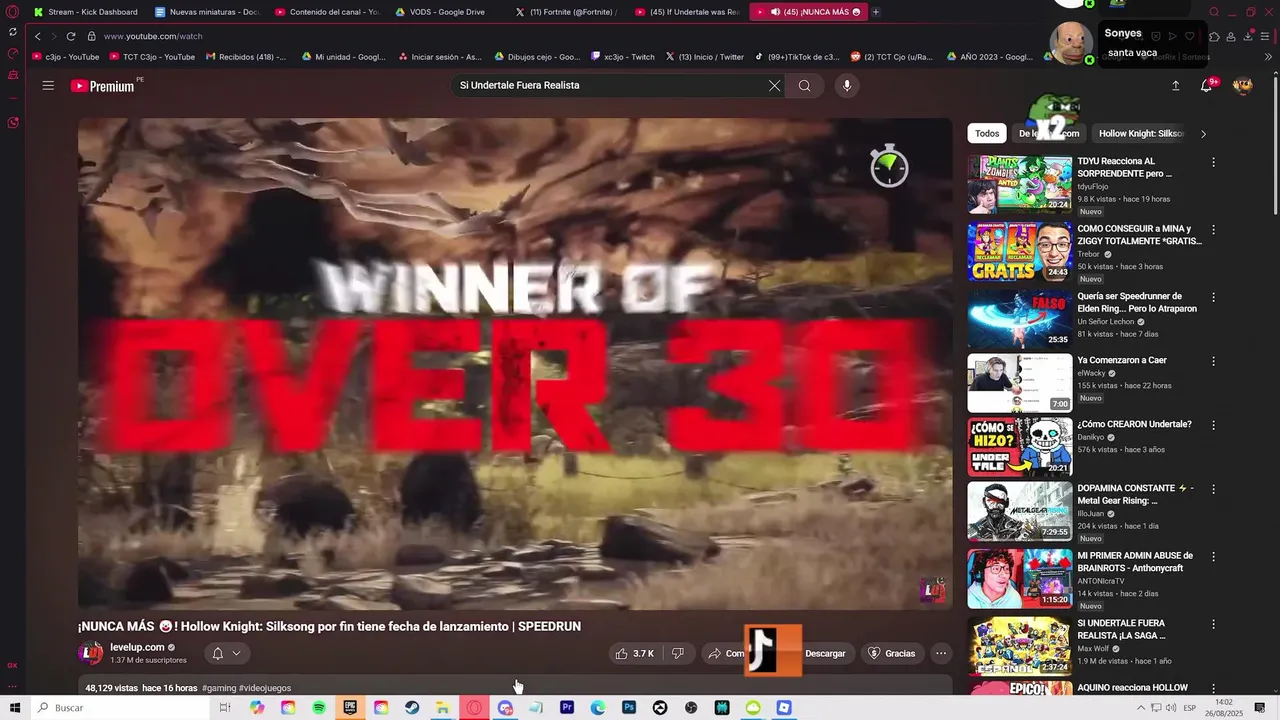This screenshot has height=720, width=1280.
Task: Open the account avatar menu
Action: click(1243, 86)
